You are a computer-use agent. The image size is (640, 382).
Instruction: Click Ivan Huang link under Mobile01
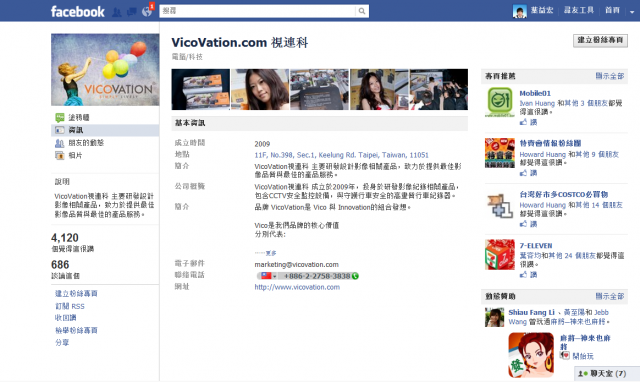coord(537,103)
